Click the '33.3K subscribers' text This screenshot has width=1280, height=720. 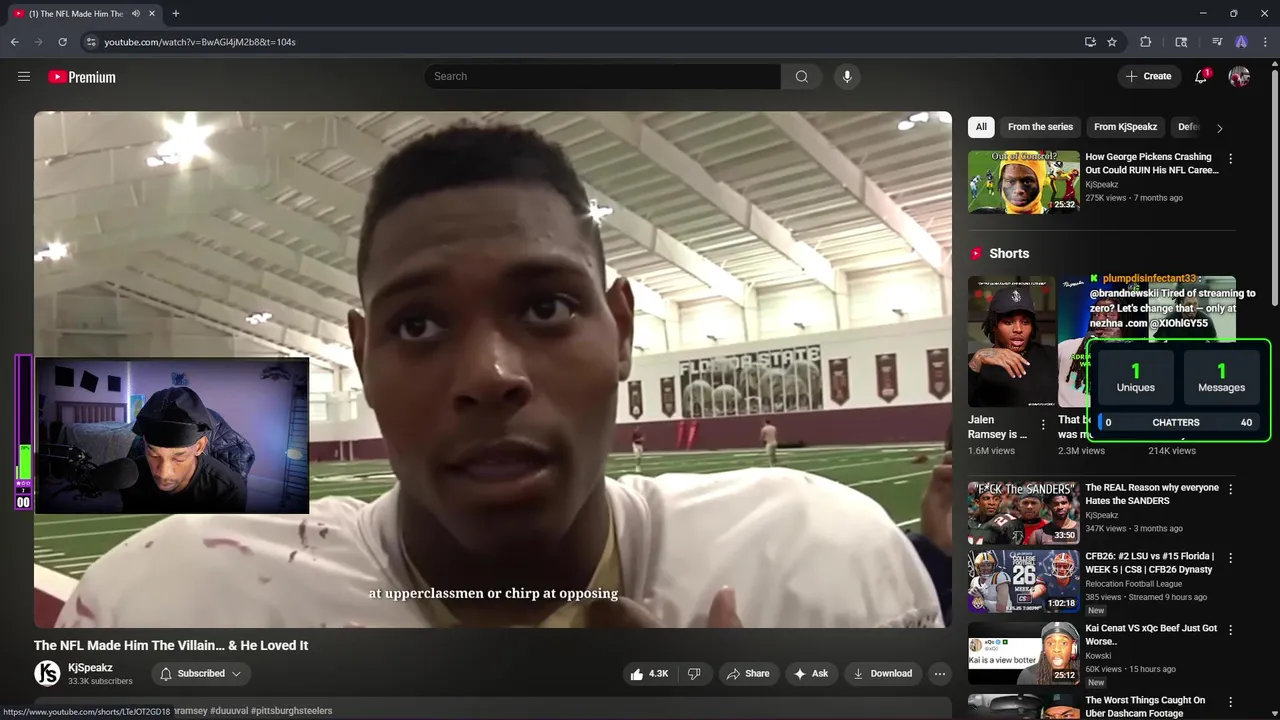pos(100,681)
